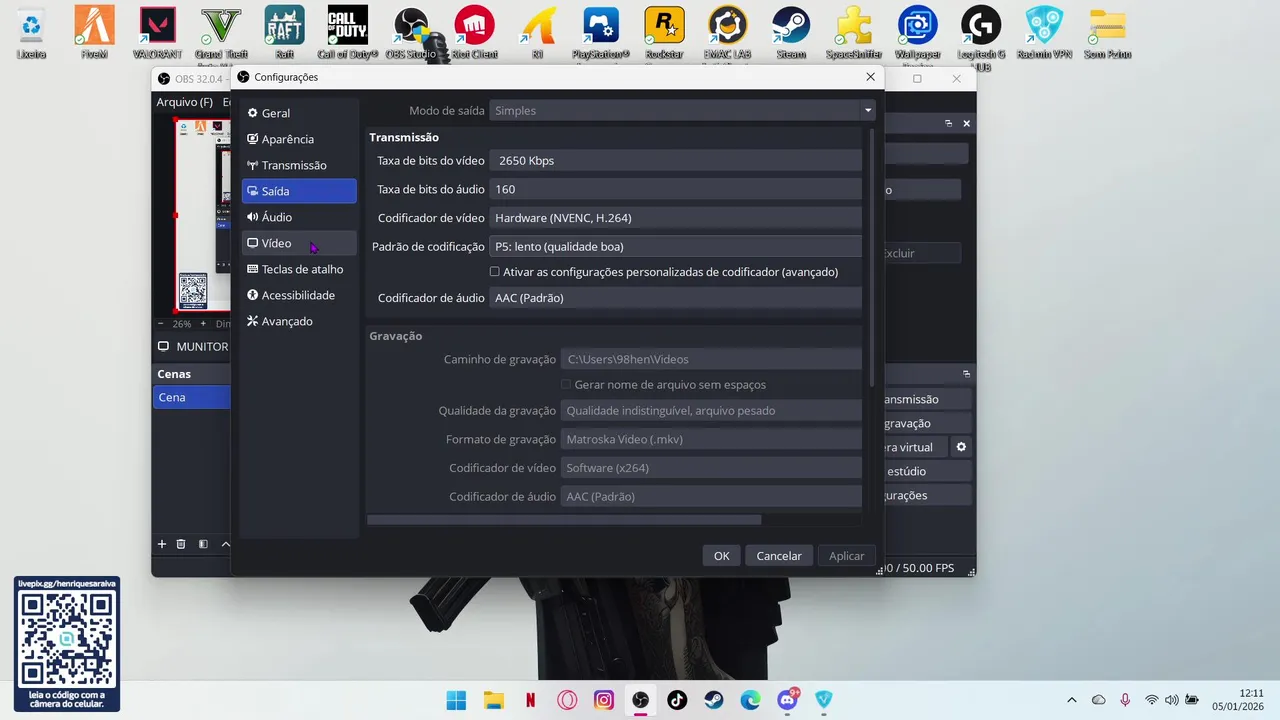
Task: Open the FiveM desktop icon
Action: point(94,33)
